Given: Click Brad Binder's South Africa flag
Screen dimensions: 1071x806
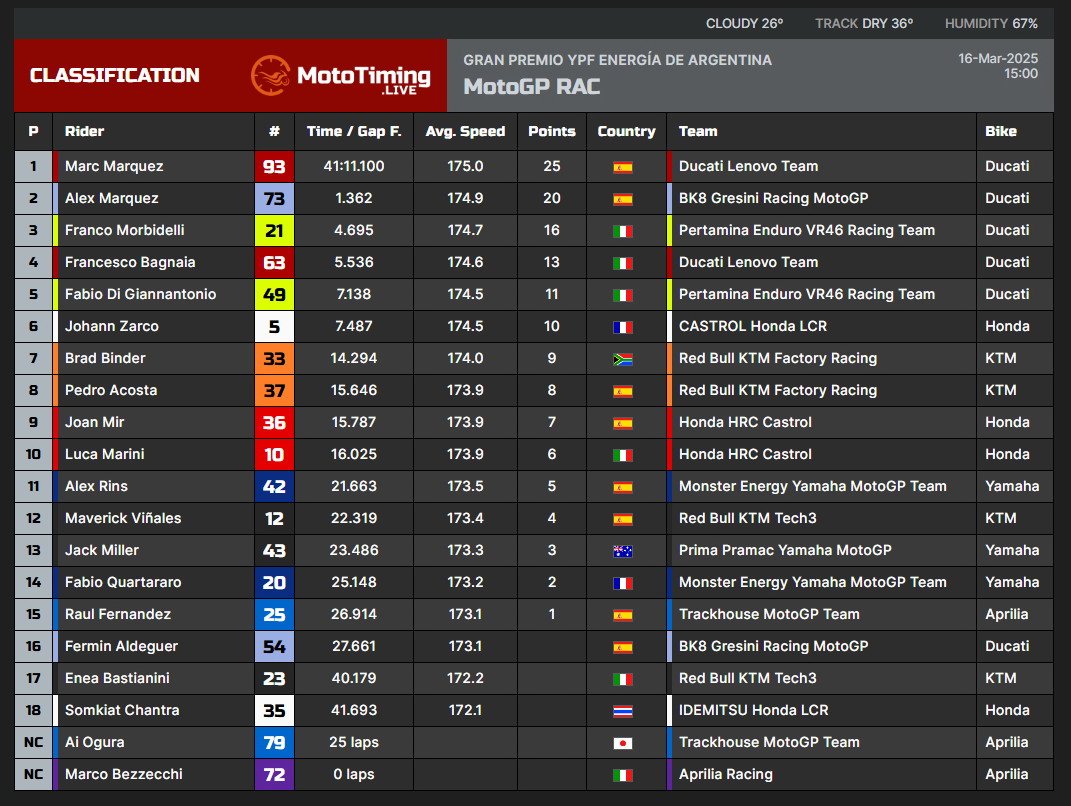Looking at the screenshot, I should coord(622,359).
